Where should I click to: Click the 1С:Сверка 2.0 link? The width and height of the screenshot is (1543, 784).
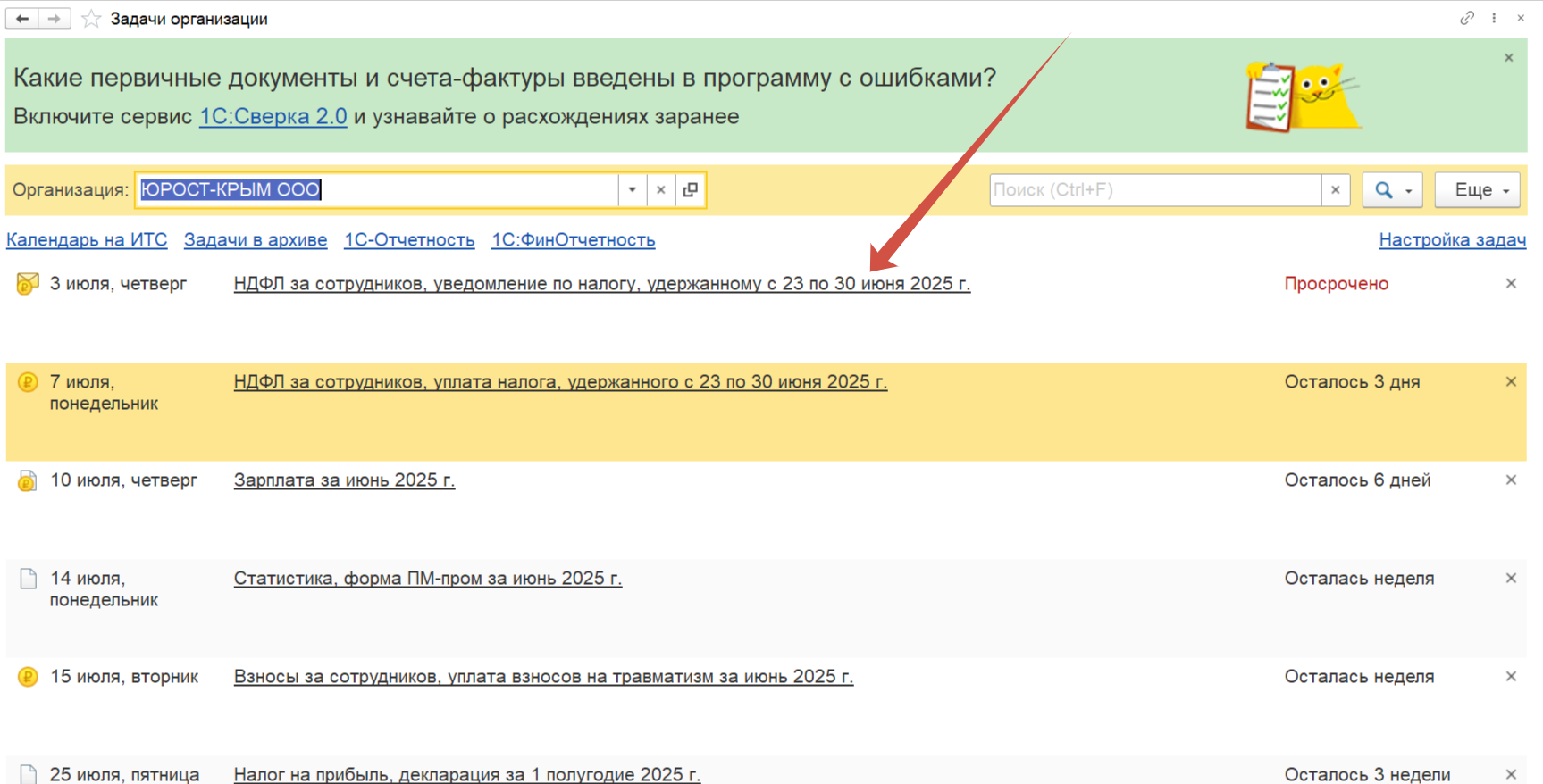(x=273, y=117)
